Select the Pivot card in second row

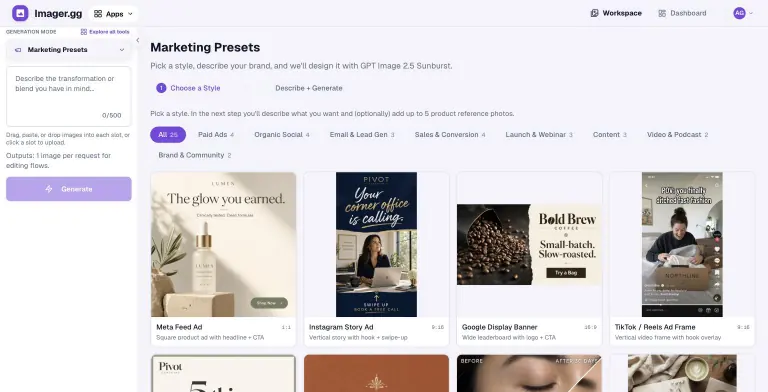[223, 373]
